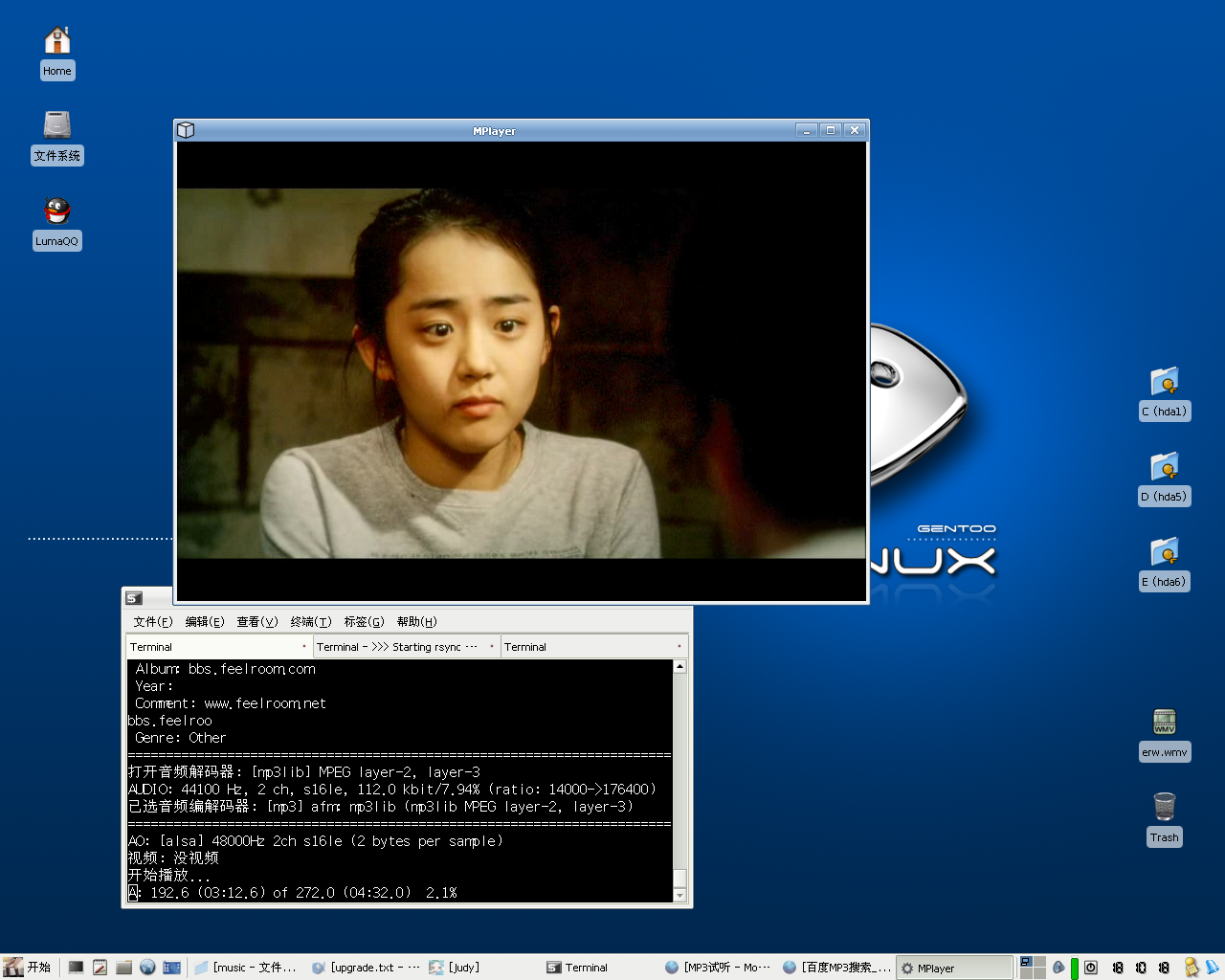Close the 'Starting rsync' Terminal tab
1225x980 pixels.
(492, 647)
